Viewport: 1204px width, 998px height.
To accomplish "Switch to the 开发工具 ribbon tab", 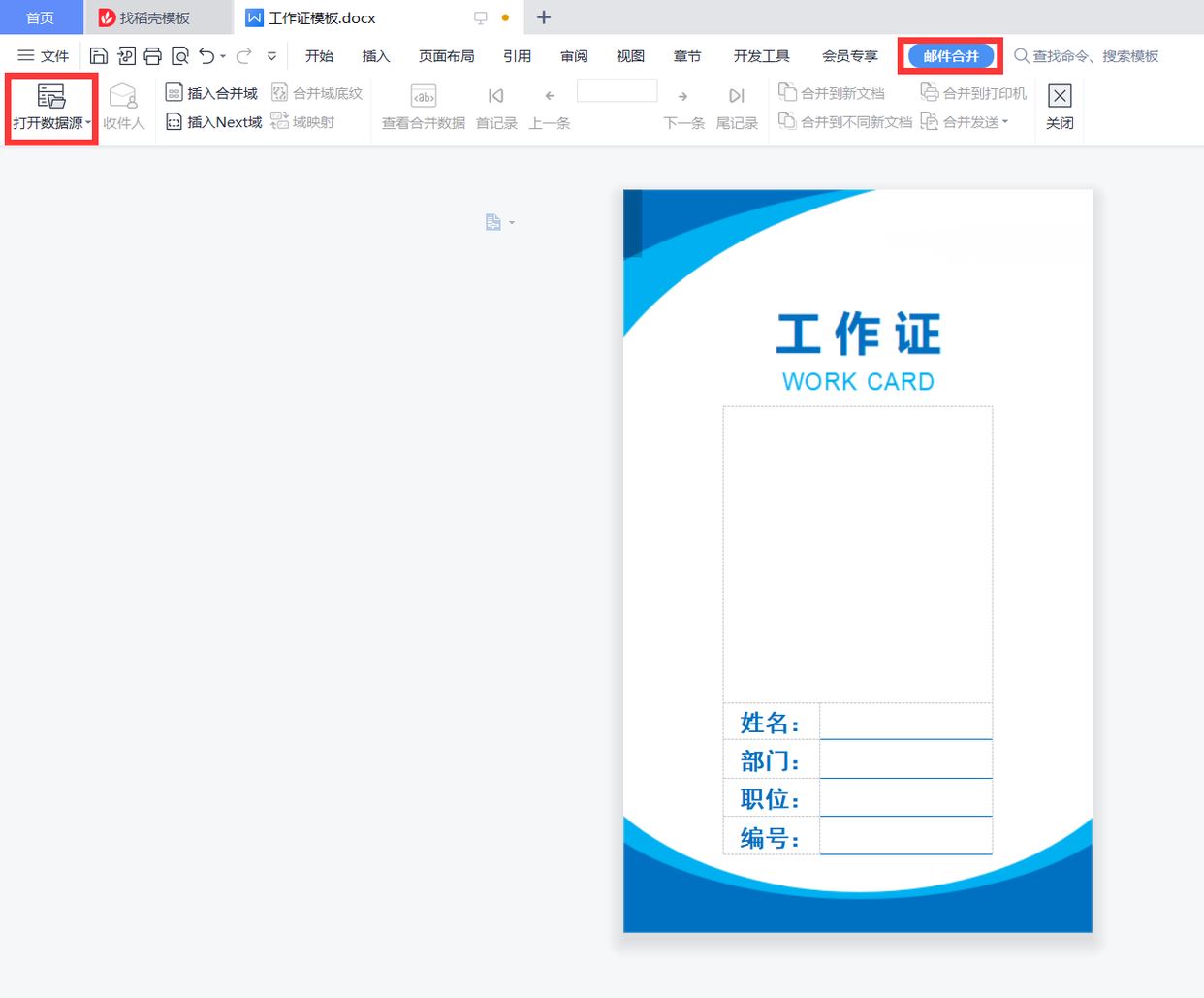I will tap(762, 56).
